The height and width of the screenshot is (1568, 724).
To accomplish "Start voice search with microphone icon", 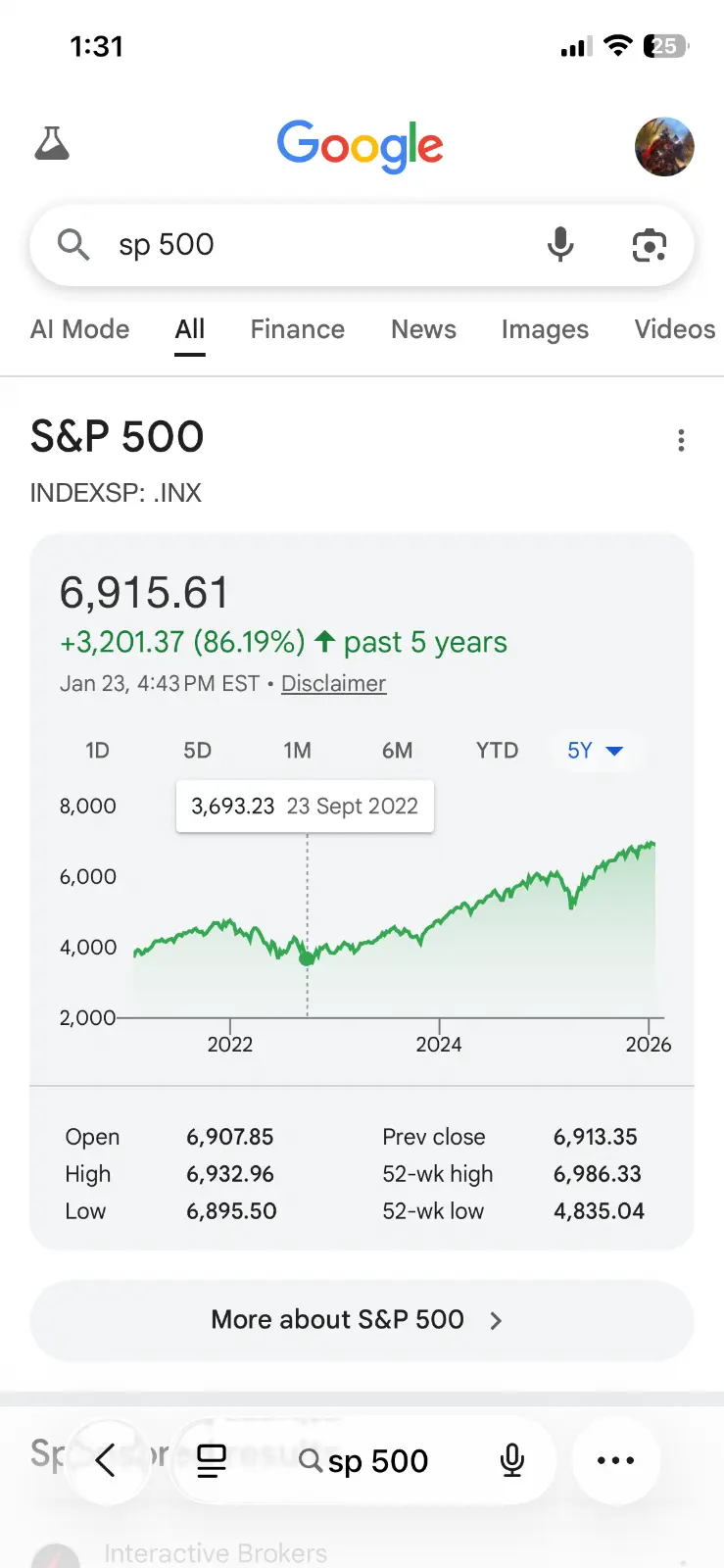I will click(x=560, y=244).
